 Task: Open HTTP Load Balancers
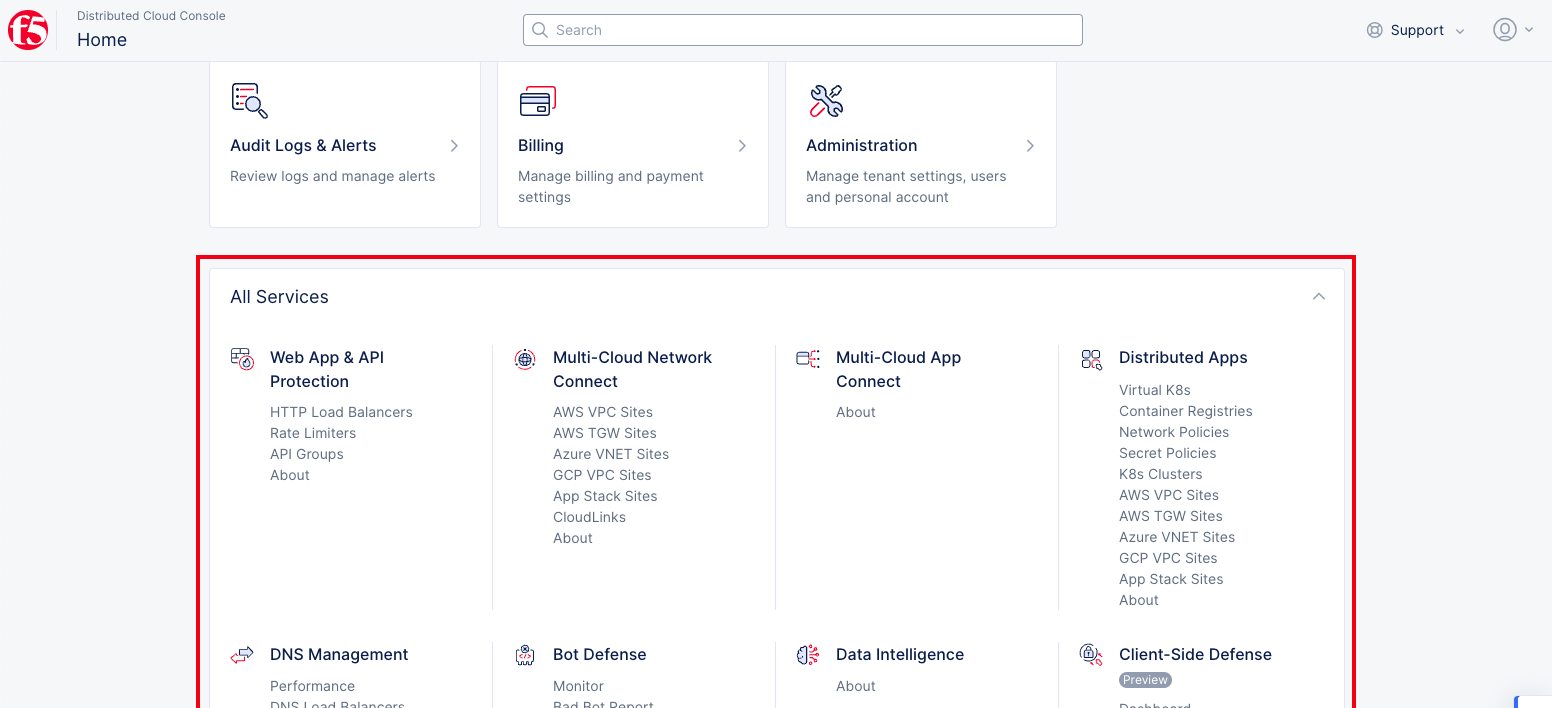[x=341, y=411]
